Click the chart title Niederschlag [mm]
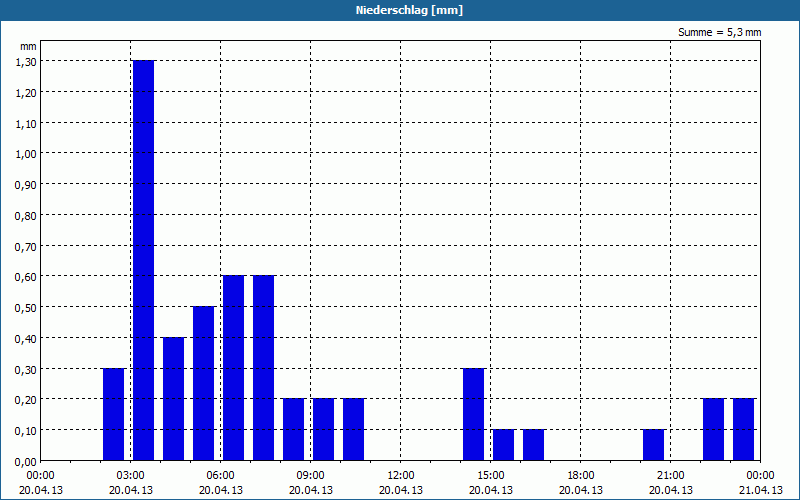 [x=409, y=10]
